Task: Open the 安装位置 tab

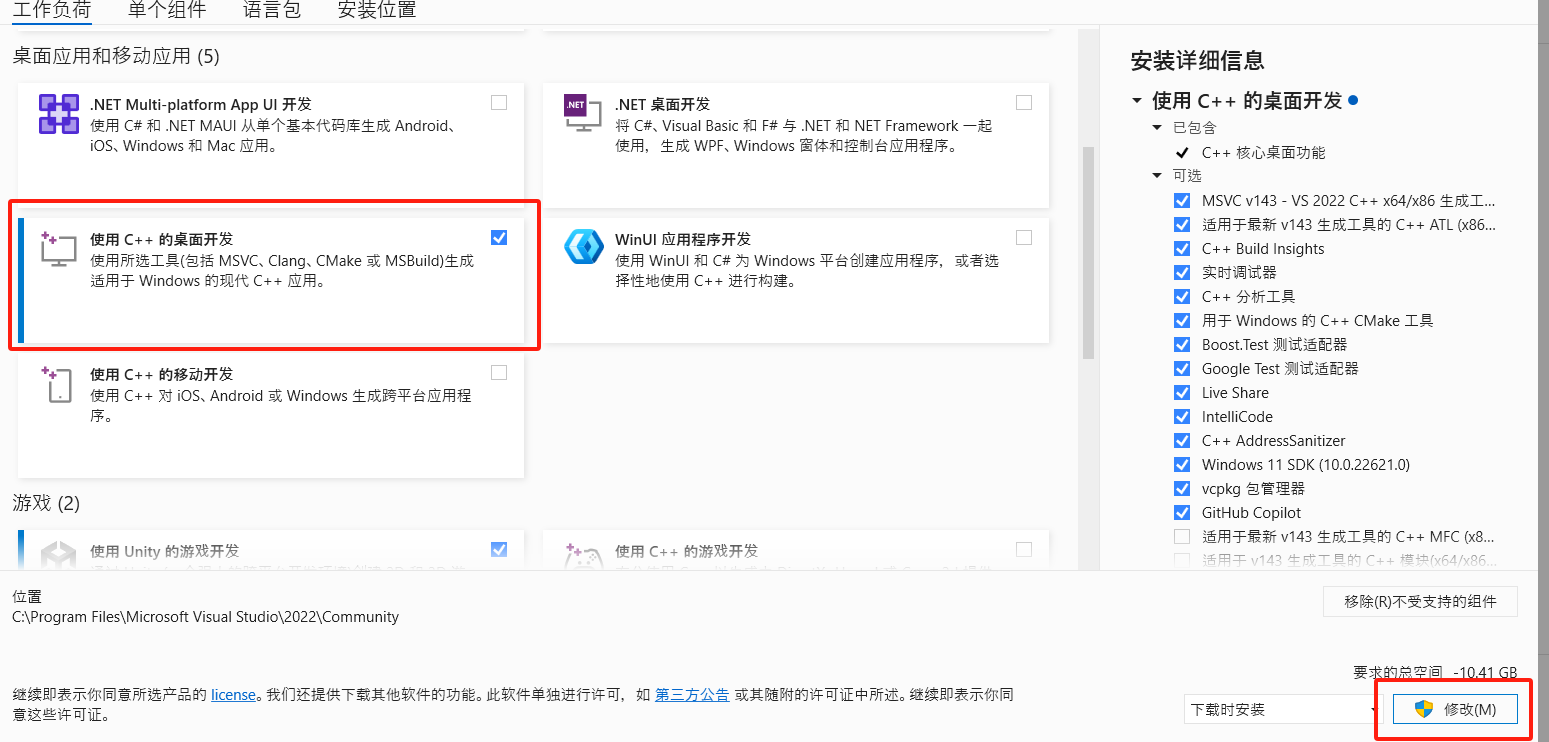Action: pos(377,11)
